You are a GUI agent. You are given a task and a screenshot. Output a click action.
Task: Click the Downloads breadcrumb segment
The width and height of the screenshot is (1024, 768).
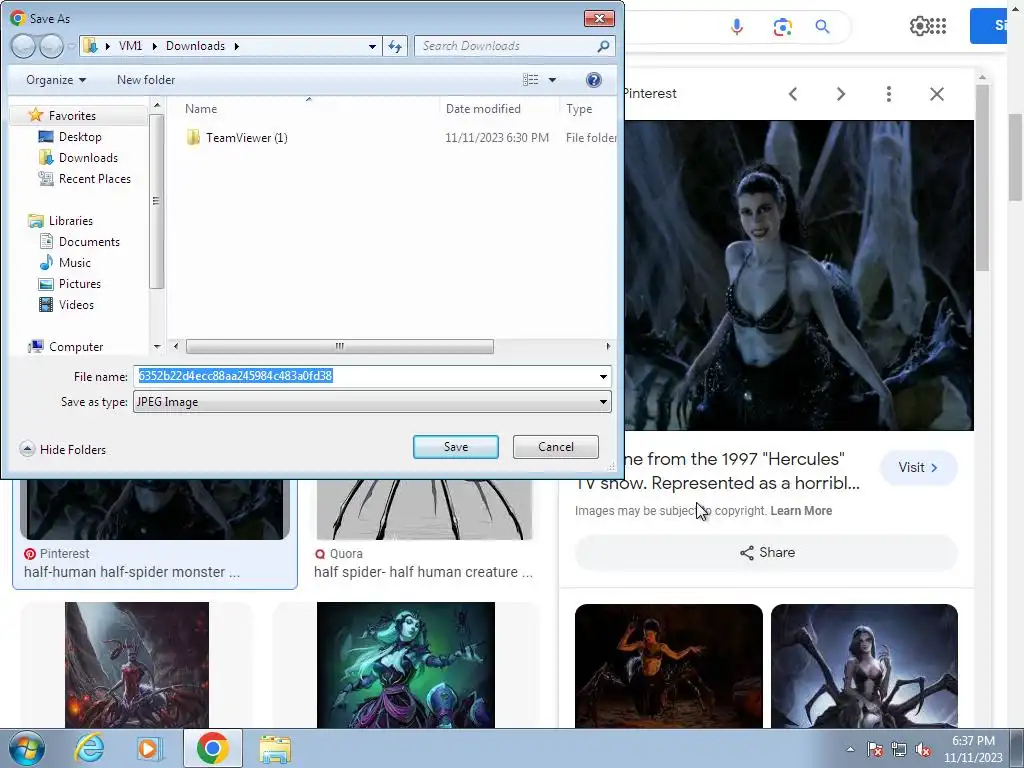tap(195, 46)
